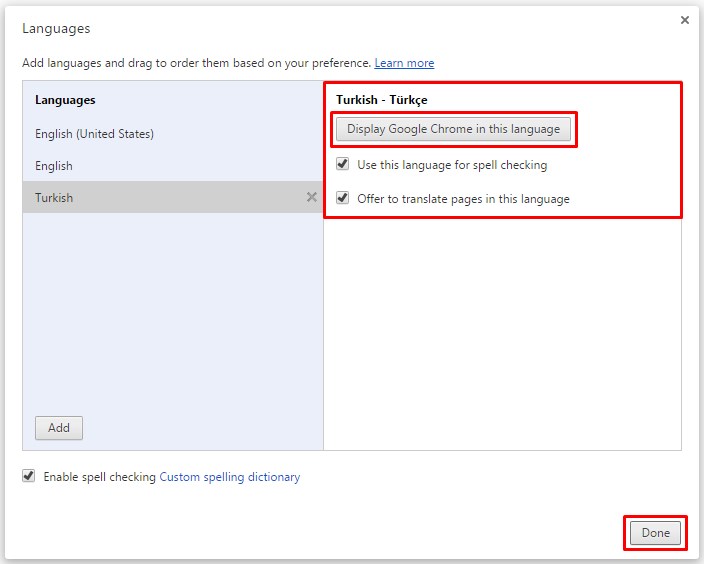Click the Add button to add languages
Image resolution: width=704 pixels, height=564 pixels.
[x=59, y=428]
